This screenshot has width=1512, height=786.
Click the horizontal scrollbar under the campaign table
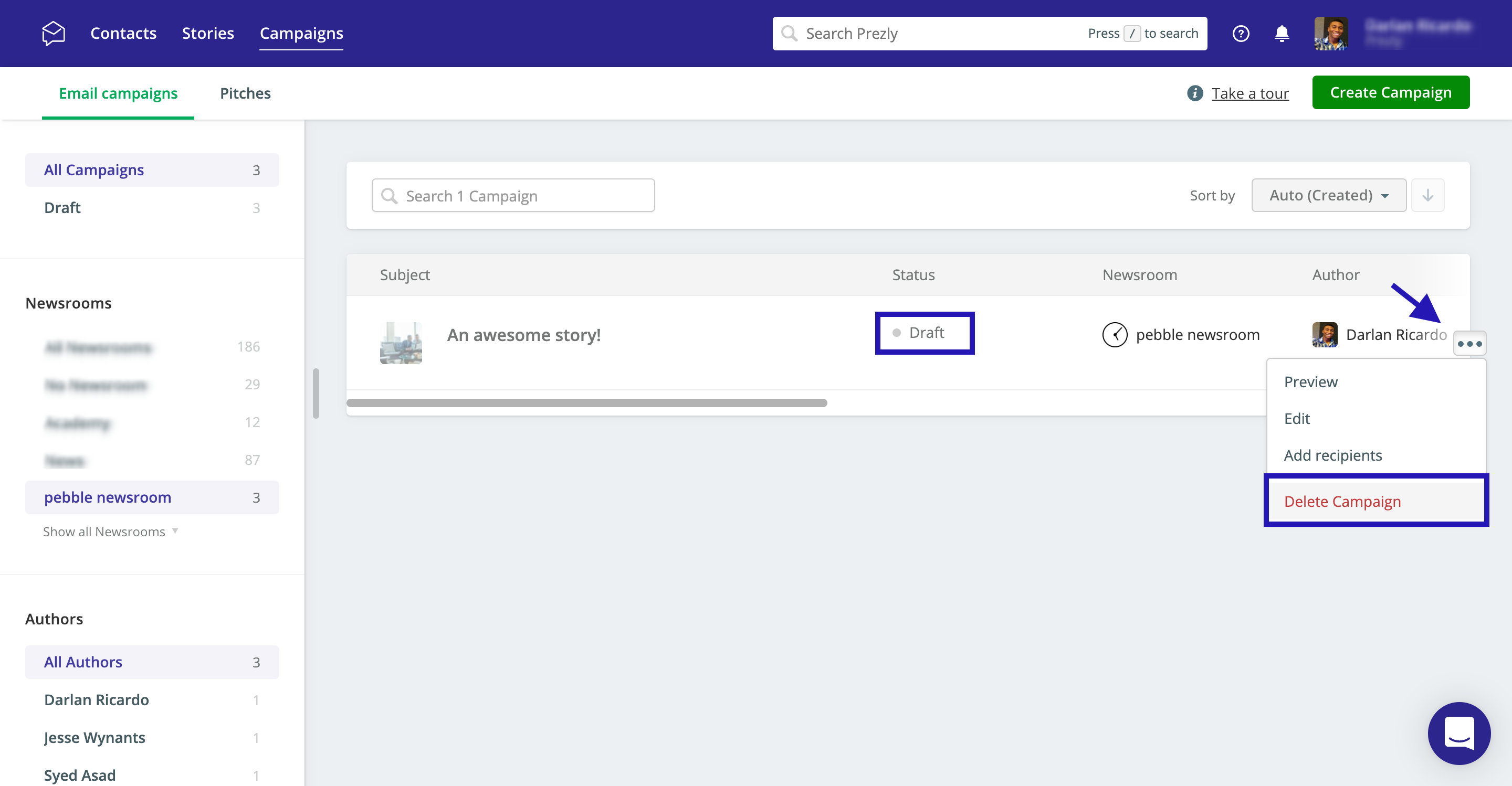586,403
